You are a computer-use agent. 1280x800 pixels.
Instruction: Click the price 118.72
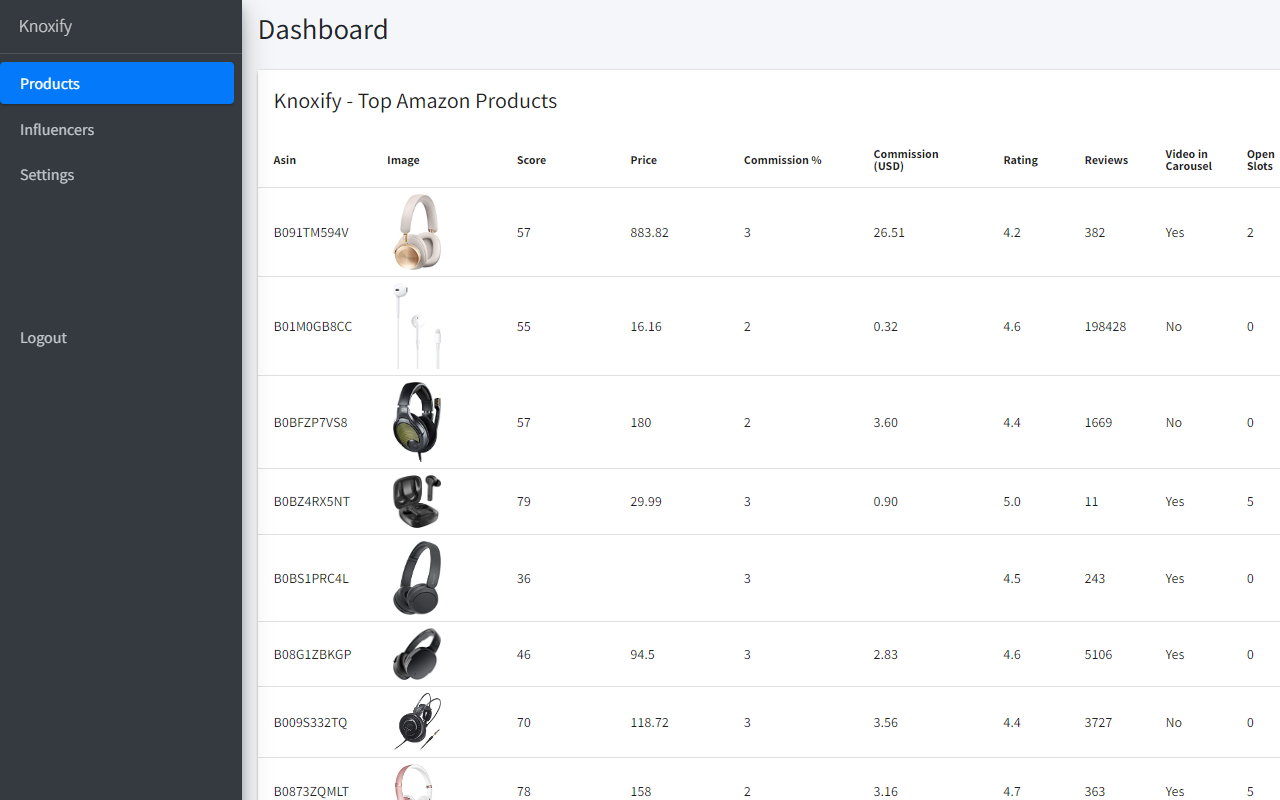pyautogui.click(x=650, y=722)
